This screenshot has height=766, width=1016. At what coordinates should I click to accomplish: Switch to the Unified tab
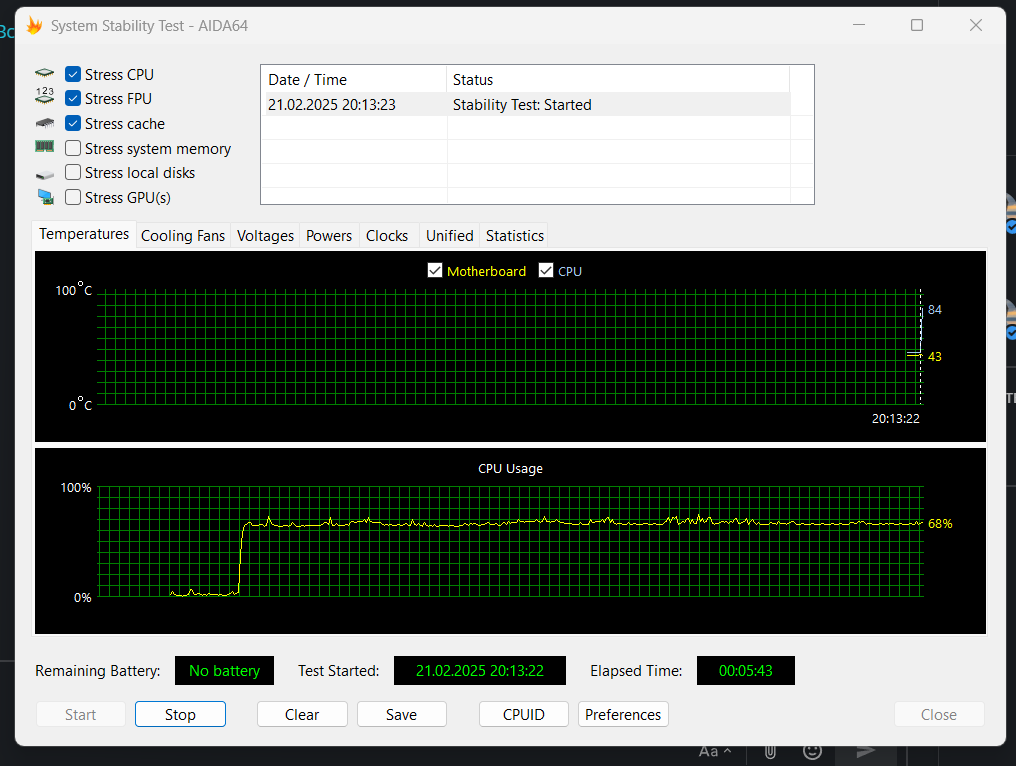click(450, 236)
